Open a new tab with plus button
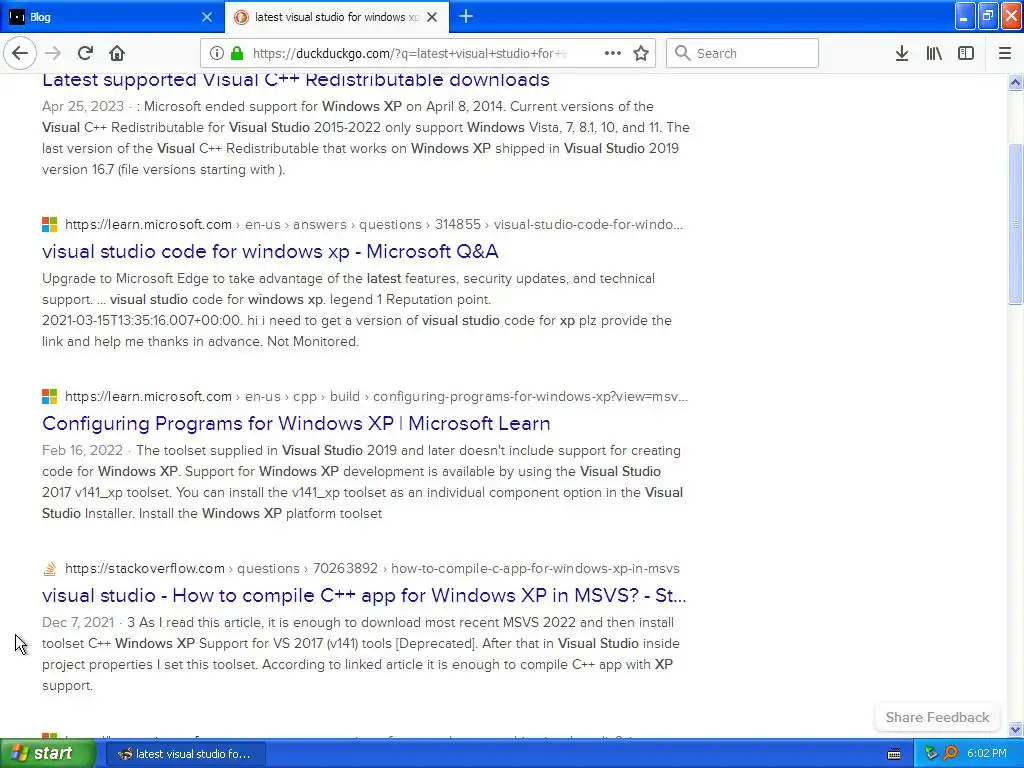This screenshot has width=1024, height=768. 466,17
